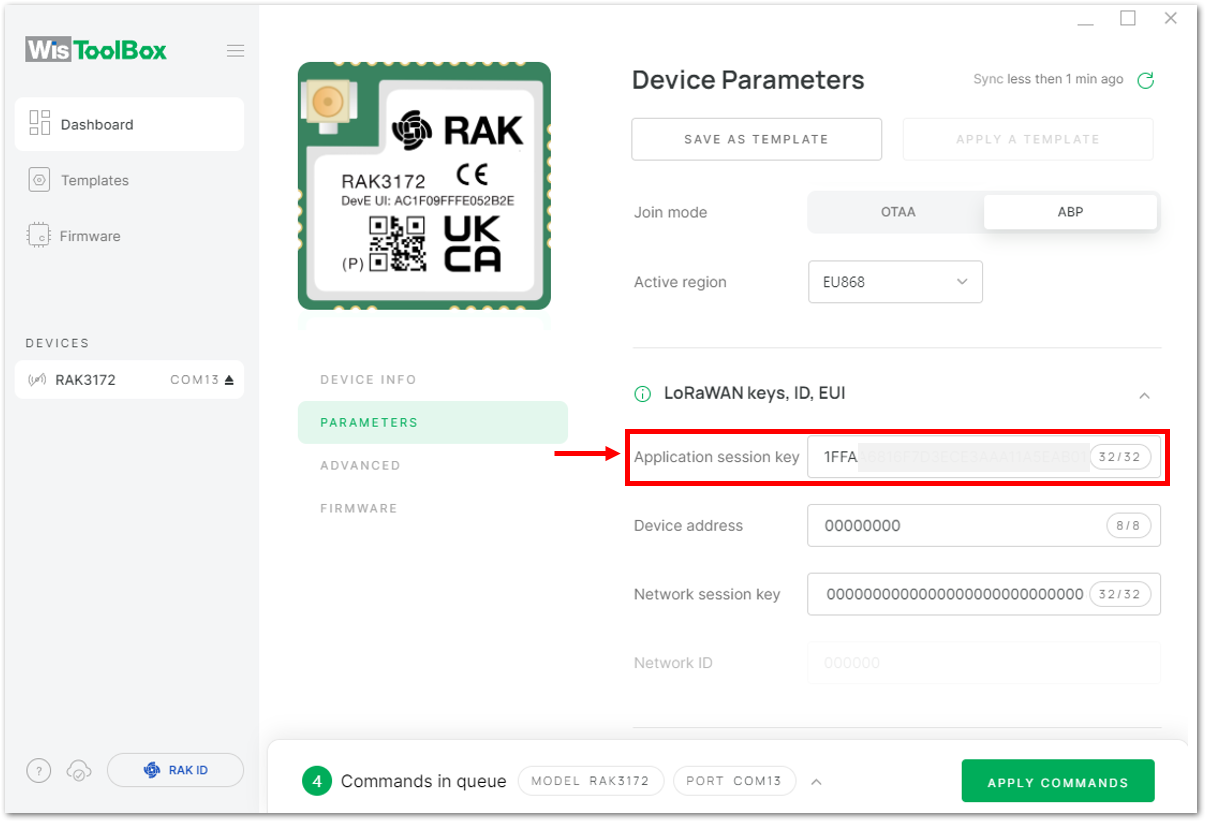
Task: Switch to the Firmware device tab
Action: pos(358,508)
